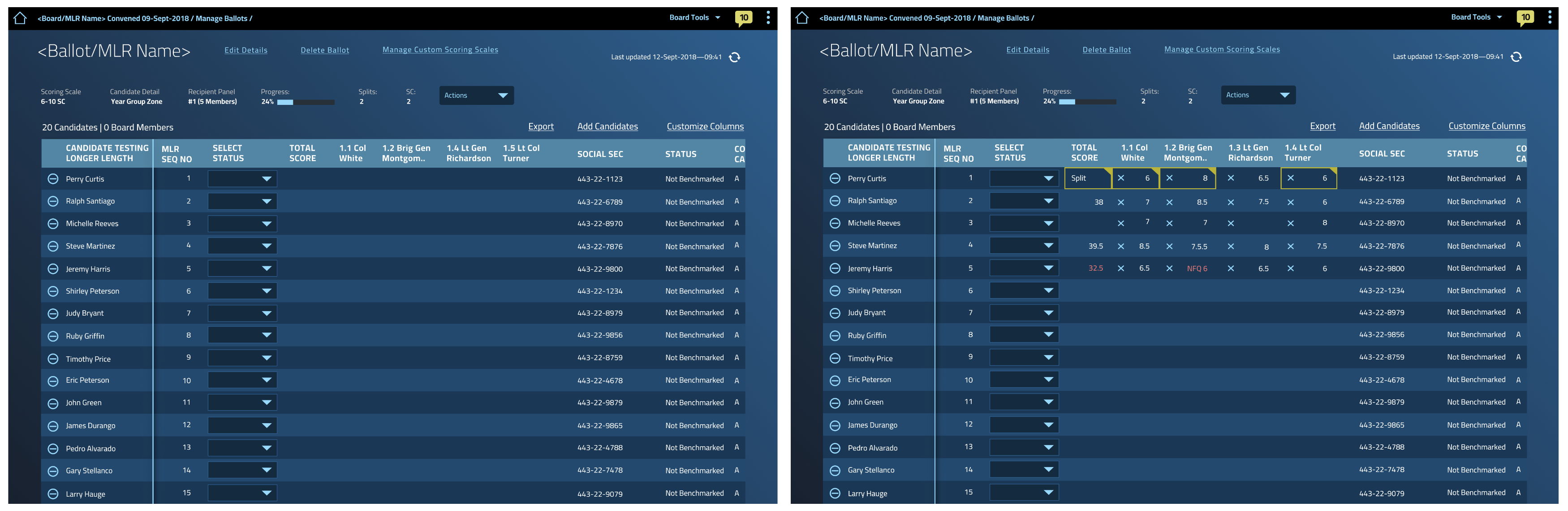This screenshot has width=1568, height=511.
Task: Select red total score 32.5 for Jeremy Harris
Action: [x=1095, y=268]
